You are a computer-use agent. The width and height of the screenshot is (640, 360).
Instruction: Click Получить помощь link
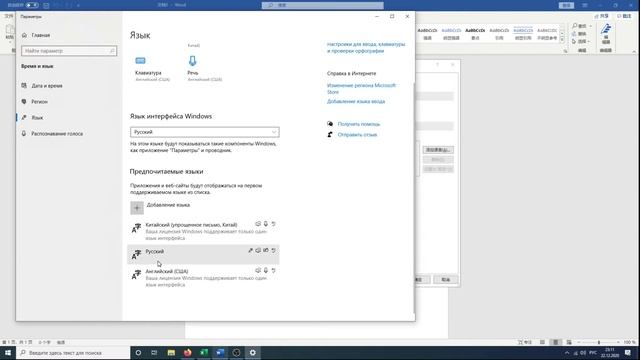(358, 124)
